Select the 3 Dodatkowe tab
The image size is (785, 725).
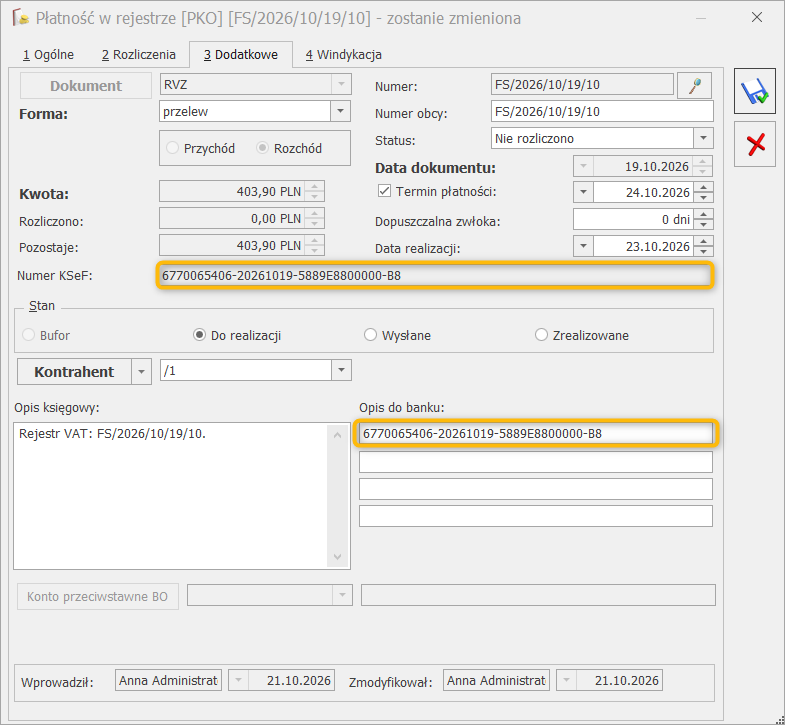241,55
